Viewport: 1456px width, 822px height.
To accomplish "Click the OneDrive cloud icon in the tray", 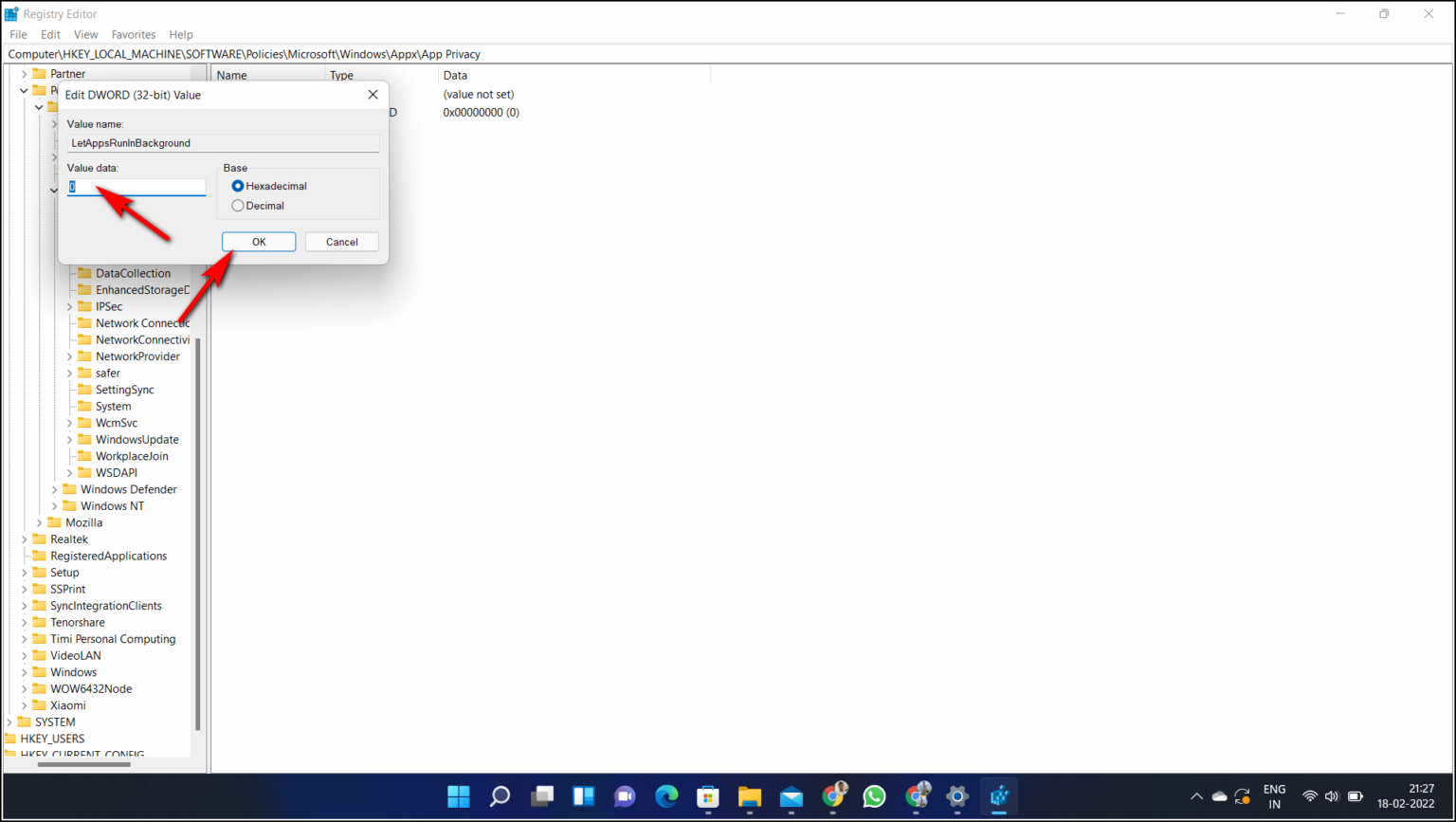I will point(1219,796).
